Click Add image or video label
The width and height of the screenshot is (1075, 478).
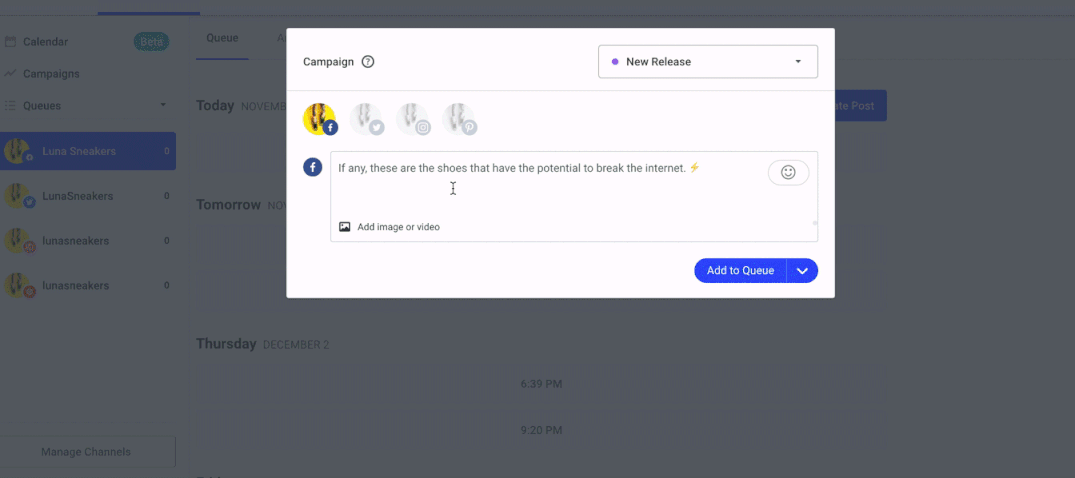click(x=398, y=227)
